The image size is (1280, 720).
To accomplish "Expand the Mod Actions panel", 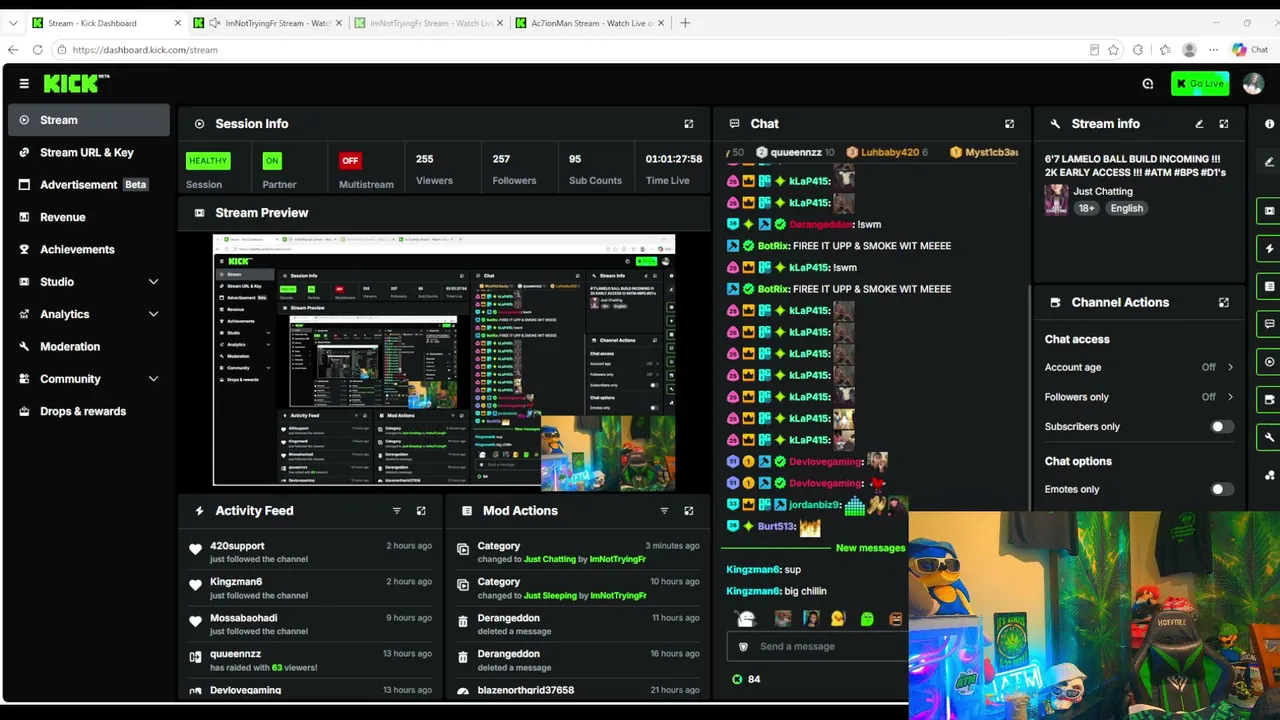I will click(688, 511).
